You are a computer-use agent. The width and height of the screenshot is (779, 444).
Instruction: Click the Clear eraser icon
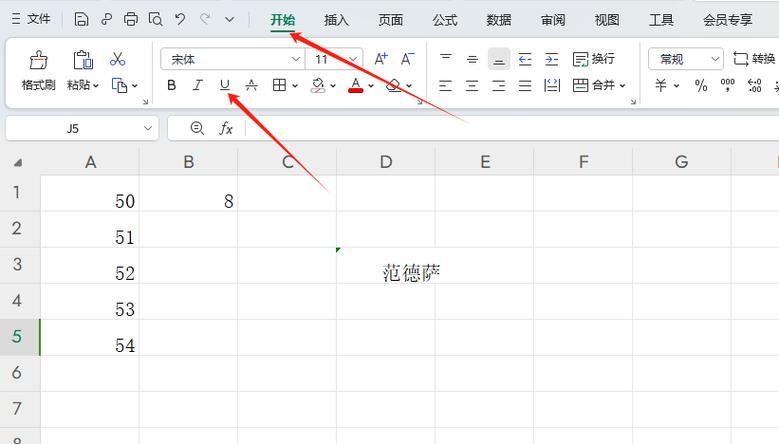[393, 85]
